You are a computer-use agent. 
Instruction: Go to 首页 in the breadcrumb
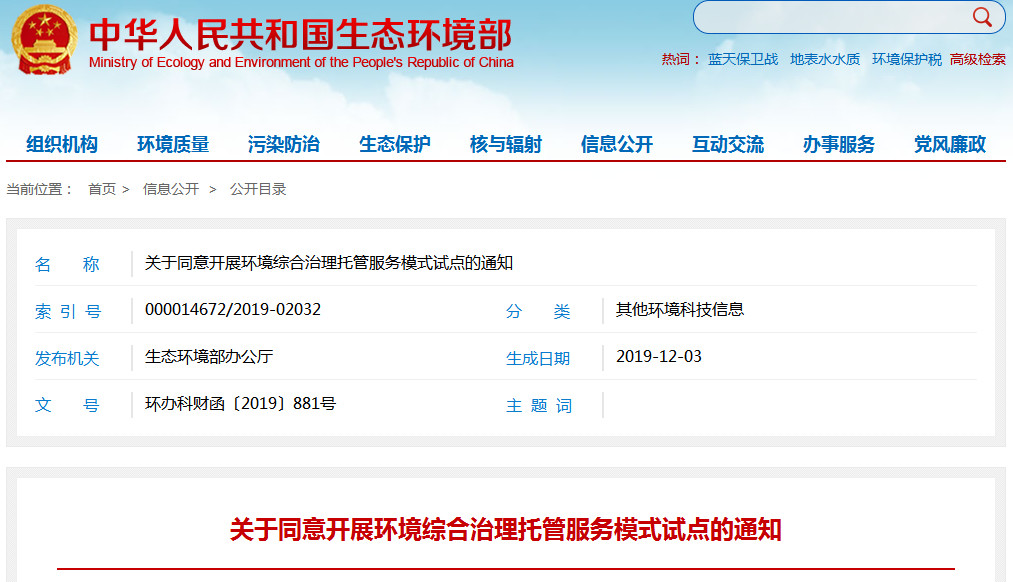[102, 189]
